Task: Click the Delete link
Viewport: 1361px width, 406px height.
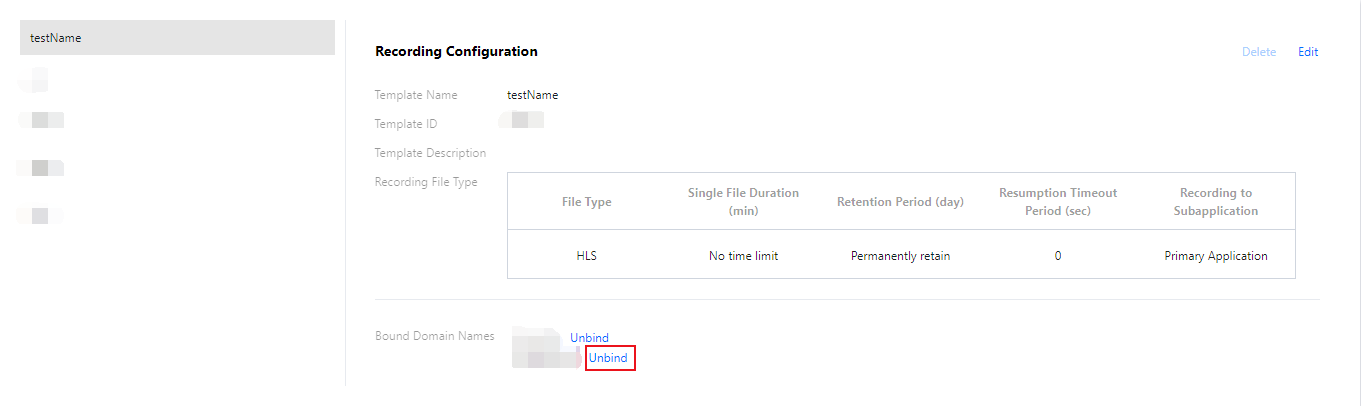Action: (1258, 52)
